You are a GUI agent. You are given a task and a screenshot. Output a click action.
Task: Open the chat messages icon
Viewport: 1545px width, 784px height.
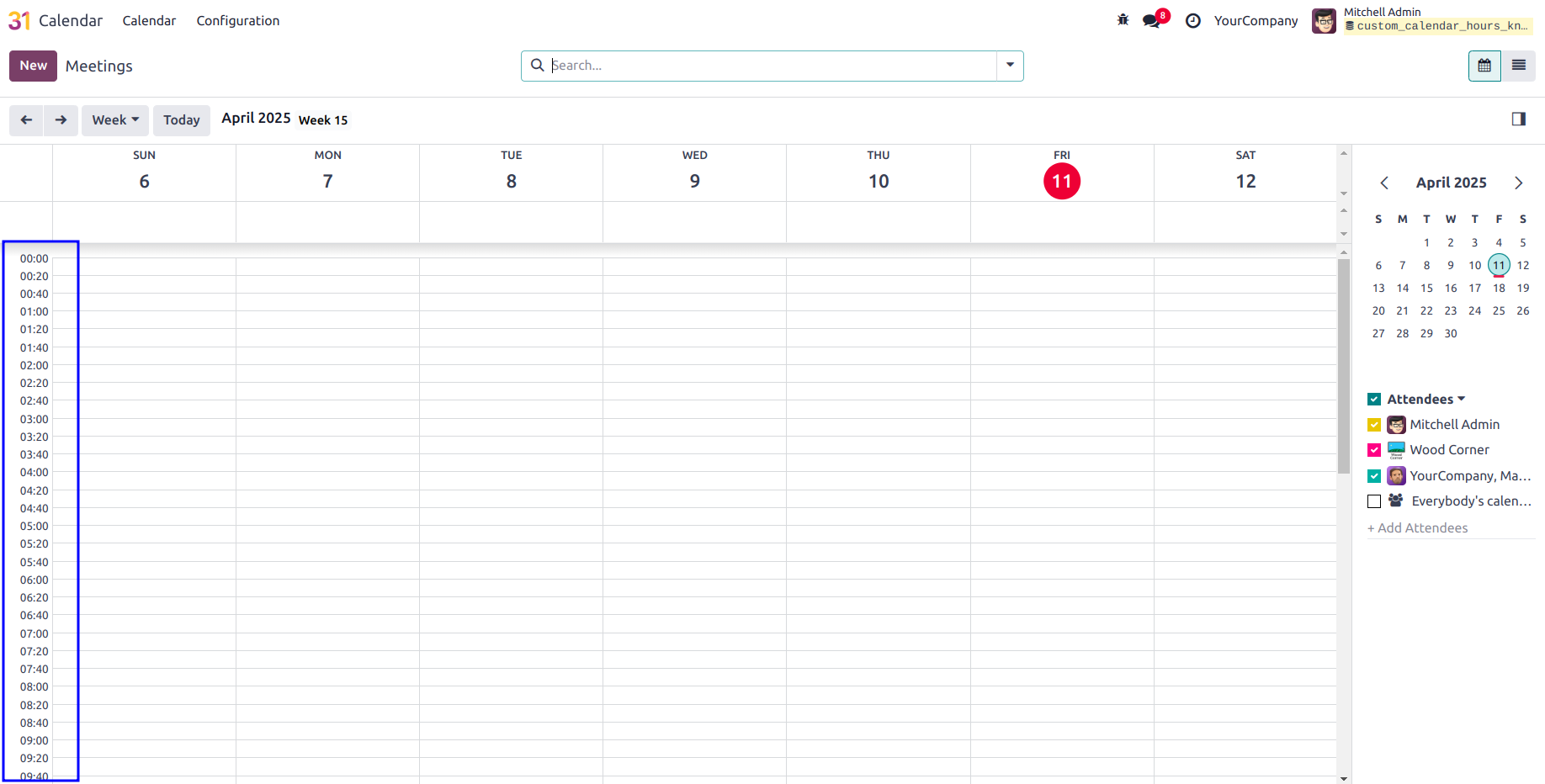click(x=1152, y=20)
